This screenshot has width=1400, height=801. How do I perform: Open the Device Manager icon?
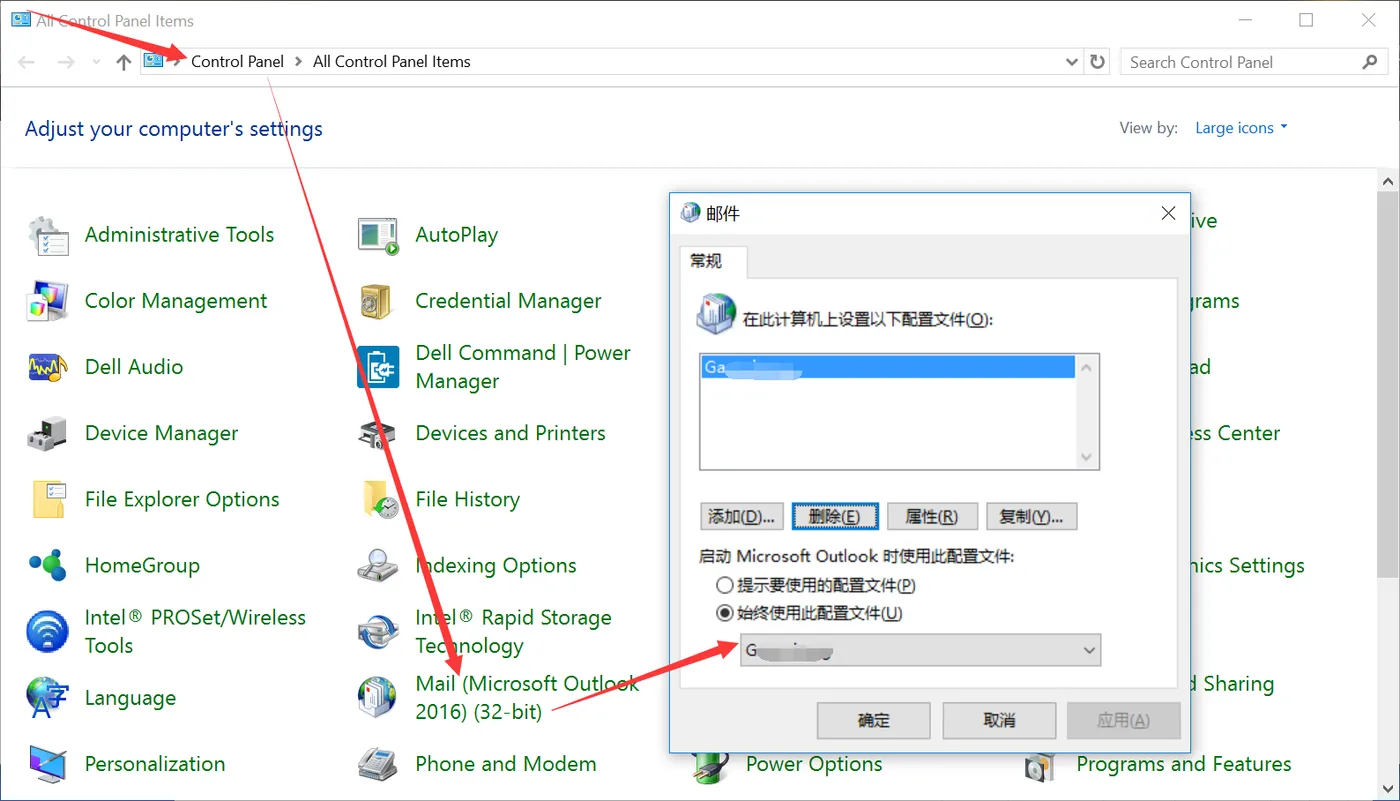[x=48, y=433]
